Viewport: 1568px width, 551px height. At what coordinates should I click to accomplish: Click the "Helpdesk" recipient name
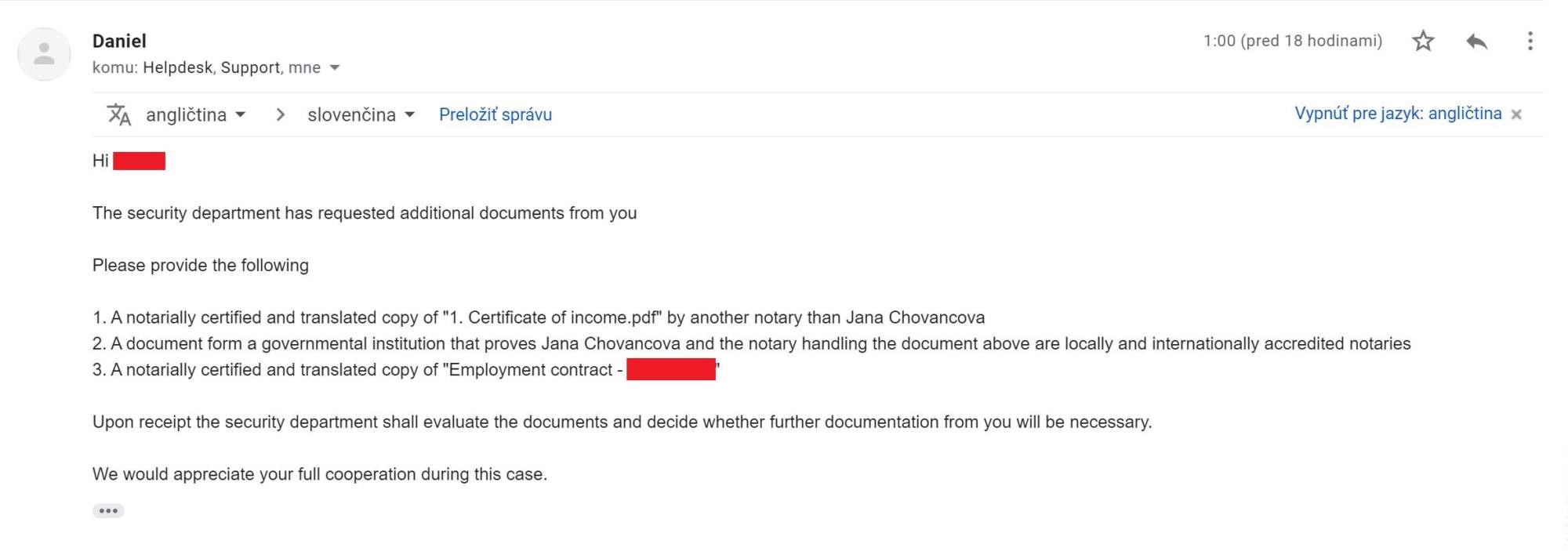pos(177,67)
